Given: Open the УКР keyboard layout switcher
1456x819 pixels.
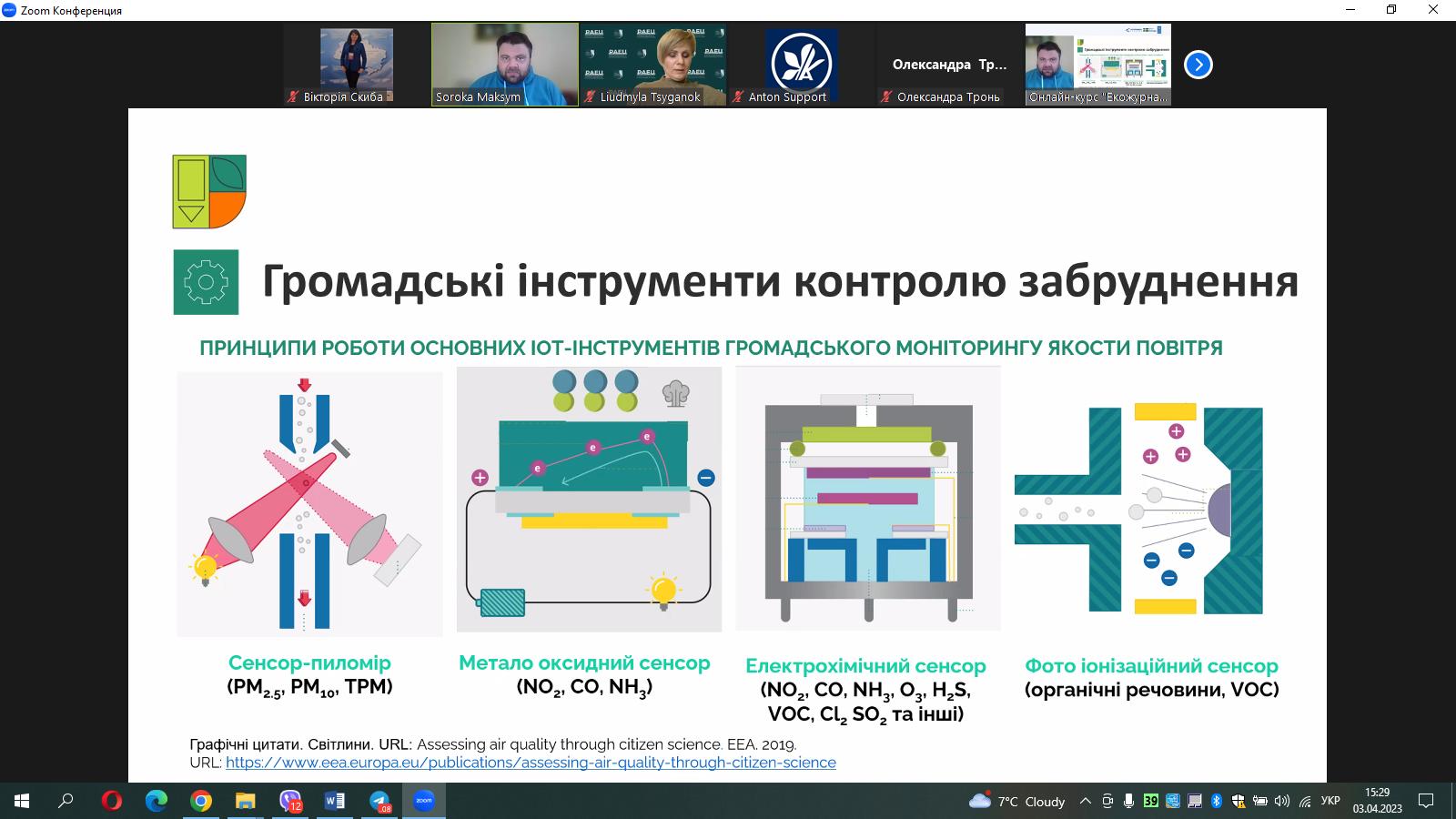Looking at the screenshot, I should (x=1330, y=802).
